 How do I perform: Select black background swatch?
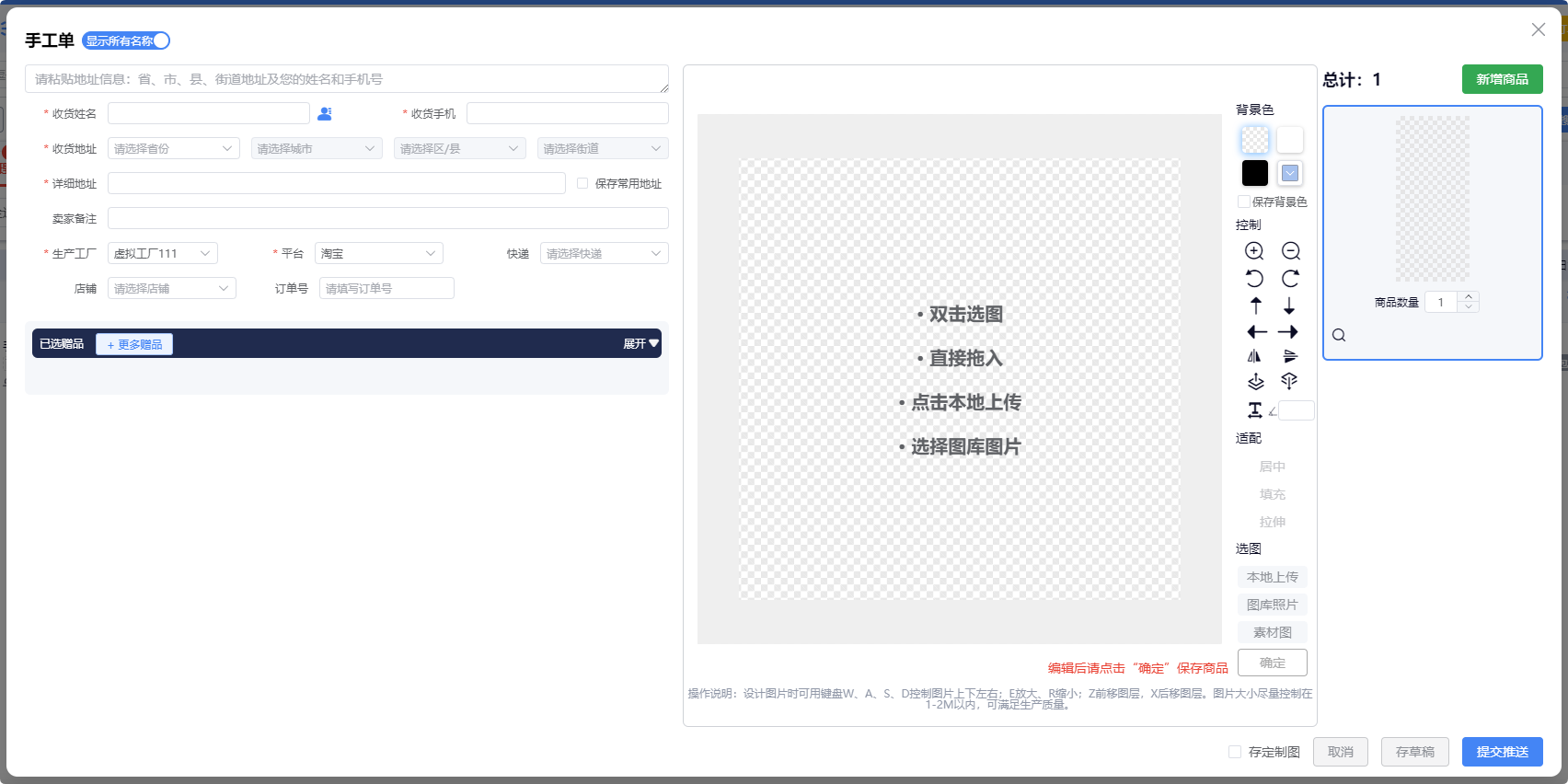click(1255, 173)
